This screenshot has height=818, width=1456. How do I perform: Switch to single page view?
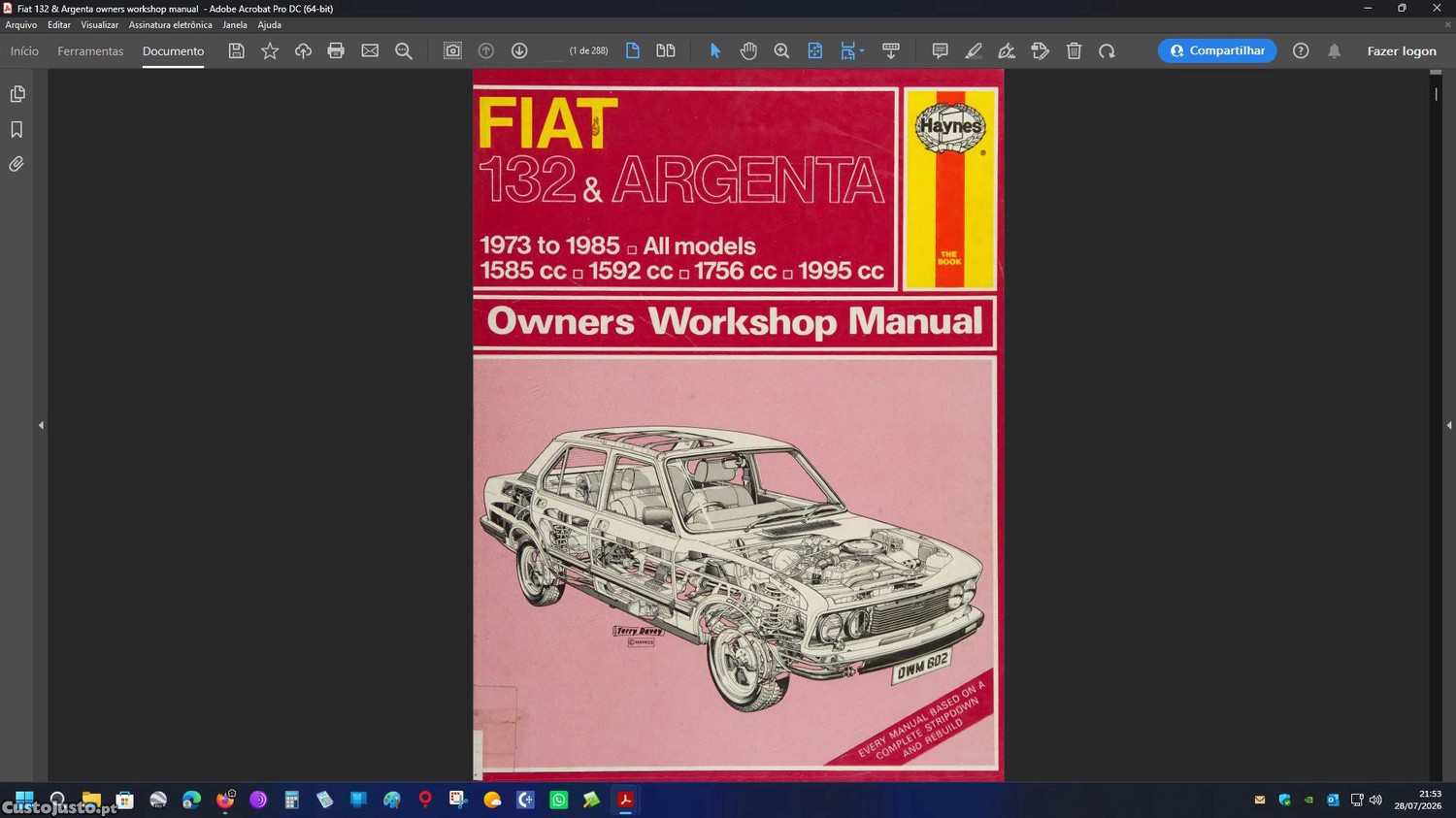tap(633, 50)
